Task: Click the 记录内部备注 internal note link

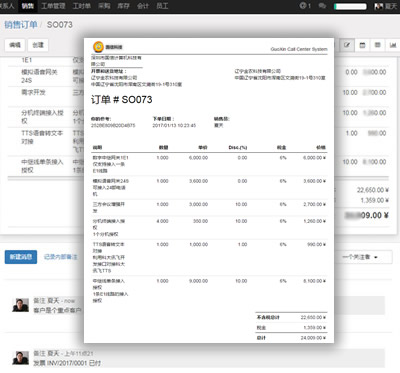Action: point(60,257)
